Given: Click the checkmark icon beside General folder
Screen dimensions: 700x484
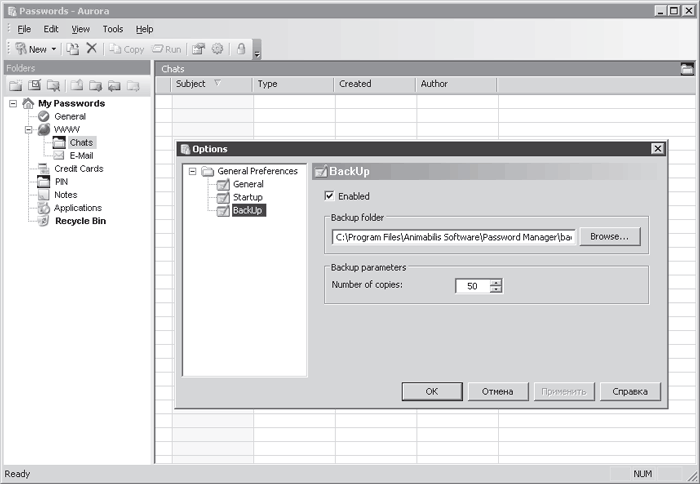Looking at the screenshot, I should click(44, 117).
